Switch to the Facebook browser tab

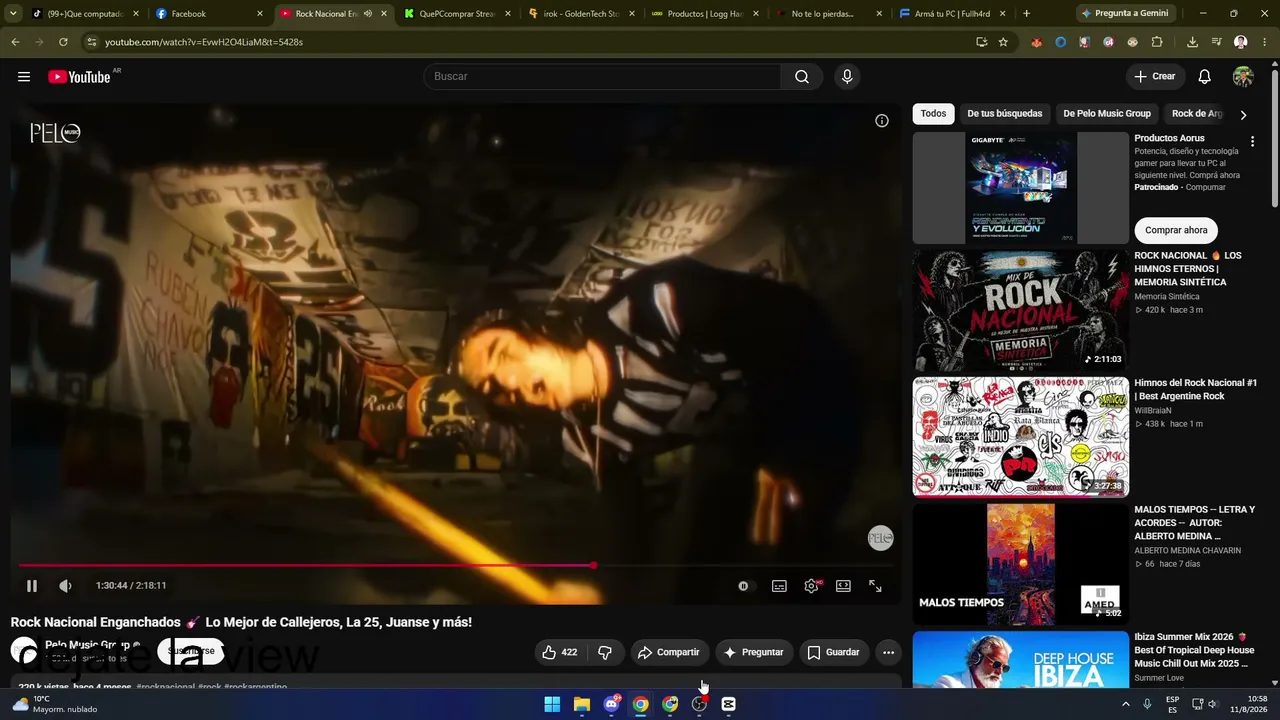pyautogui.click(x=209, y=14)
